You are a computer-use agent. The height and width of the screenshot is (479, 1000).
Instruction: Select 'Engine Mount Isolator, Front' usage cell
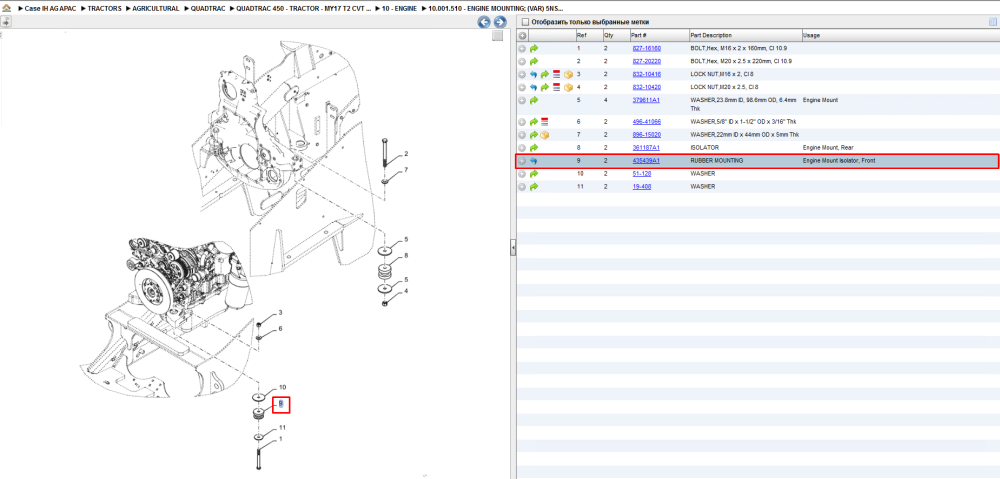click(x=839, y=161)
